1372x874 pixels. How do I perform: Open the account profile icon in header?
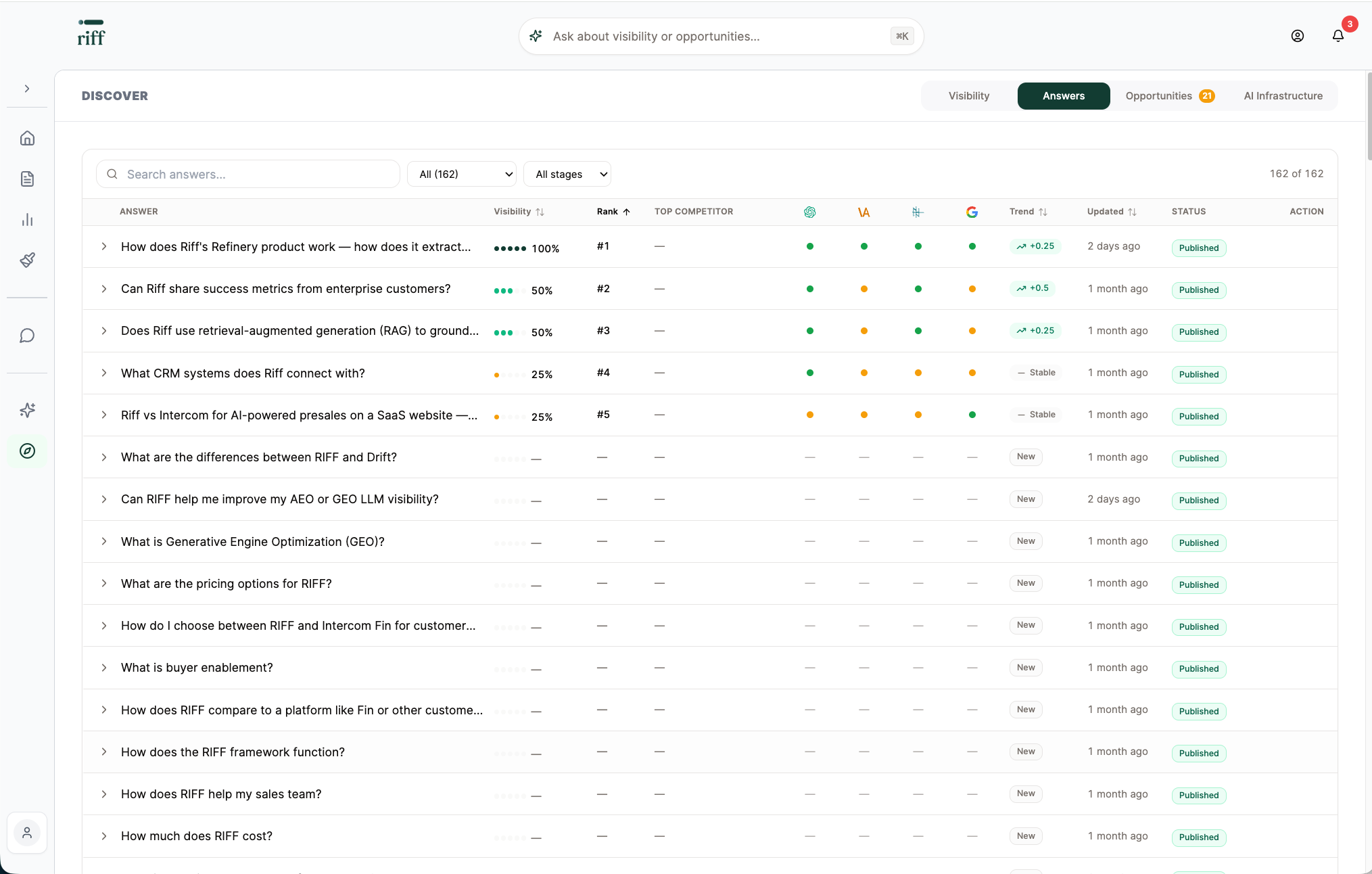click(x=1297, y=36)
